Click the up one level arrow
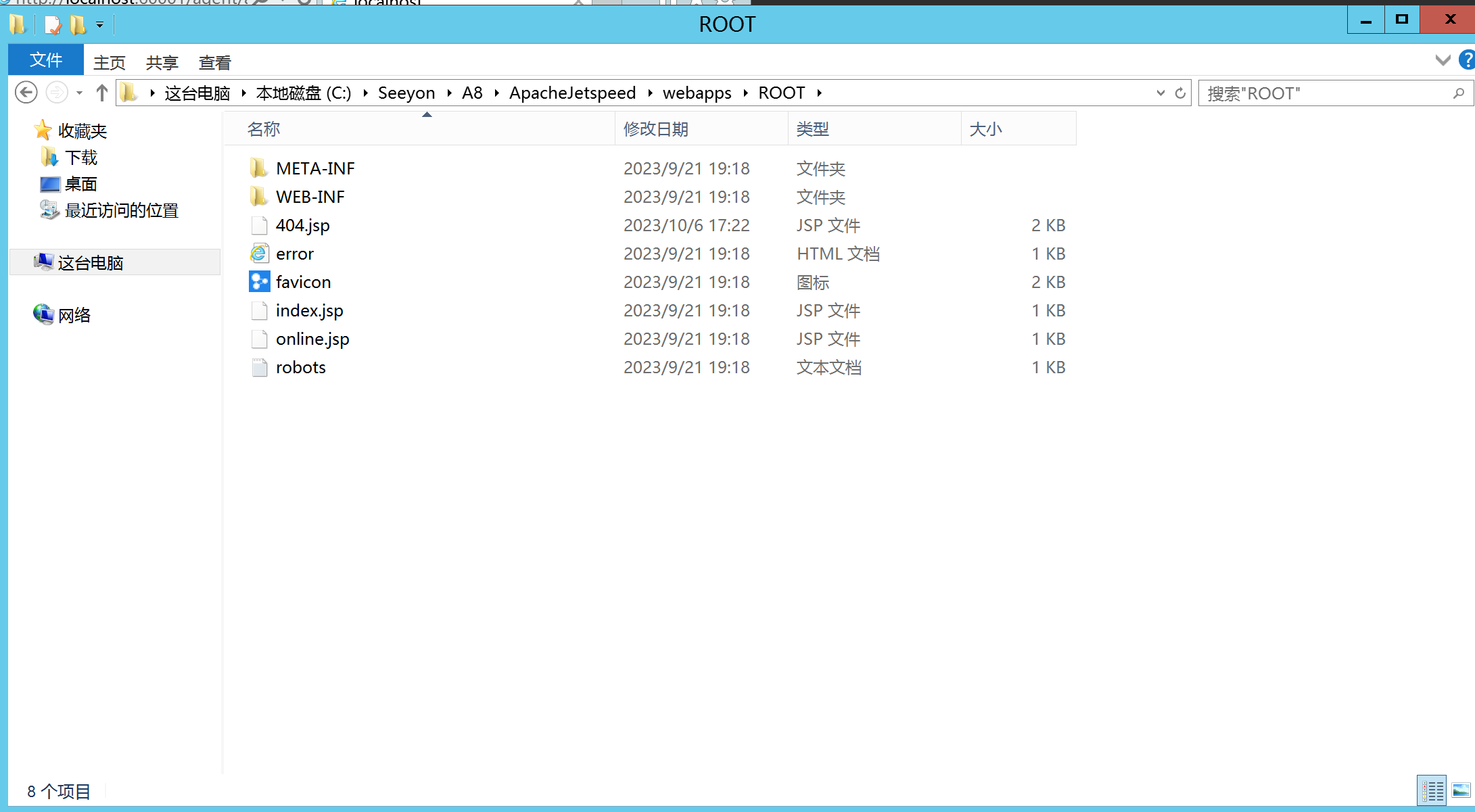The width and height of the screenshot is (1475, 812). pyautogui.click(x=101, y=93)
